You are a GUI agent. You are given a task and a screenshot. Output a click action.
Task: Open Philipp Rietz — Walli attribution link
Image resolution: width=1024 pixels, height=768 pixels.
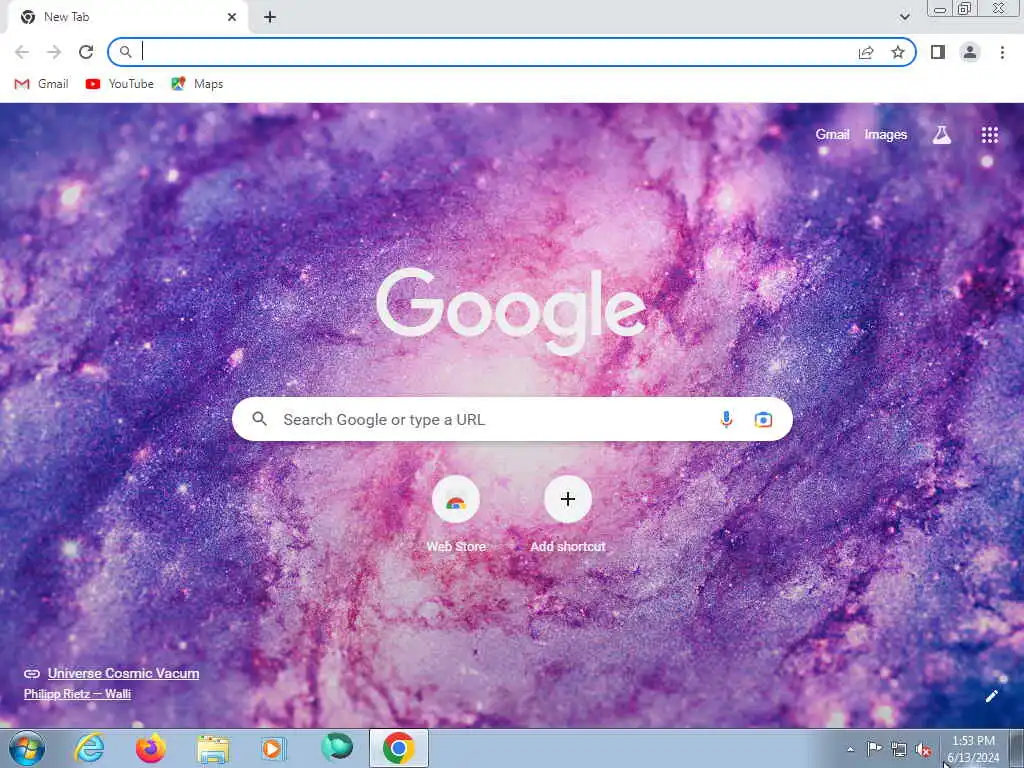77,694
